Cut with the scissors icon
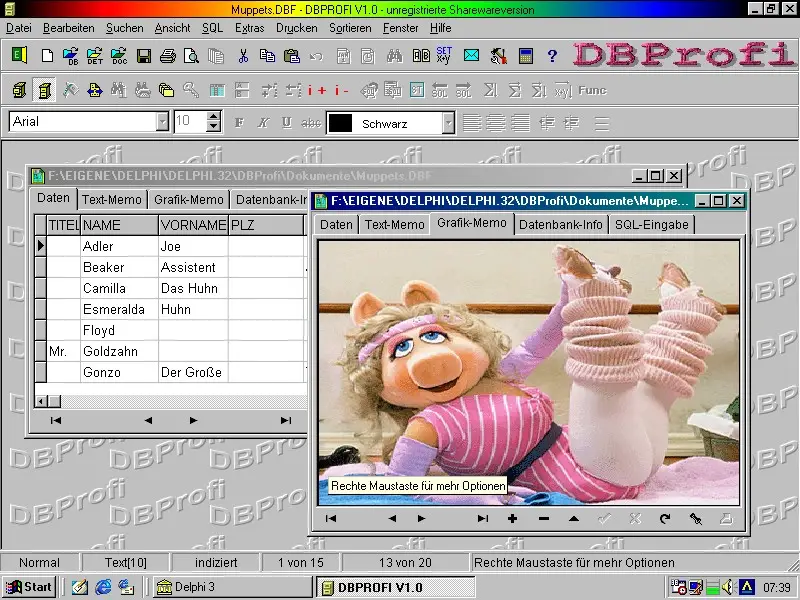 click(243, 56)
